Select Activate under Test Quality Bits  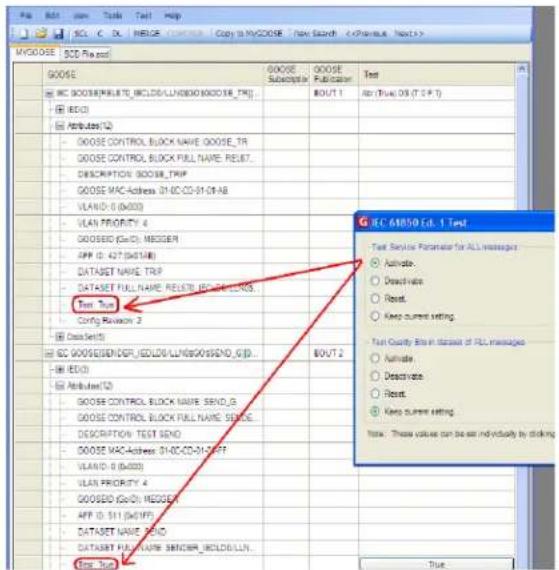(375, 358)
